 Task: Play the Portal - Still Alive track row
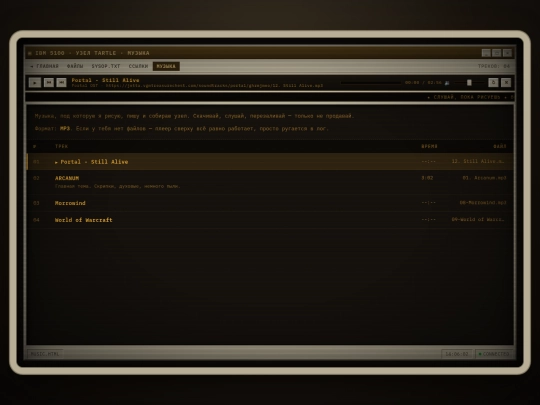pyautogui.click(x=270, y=162)
